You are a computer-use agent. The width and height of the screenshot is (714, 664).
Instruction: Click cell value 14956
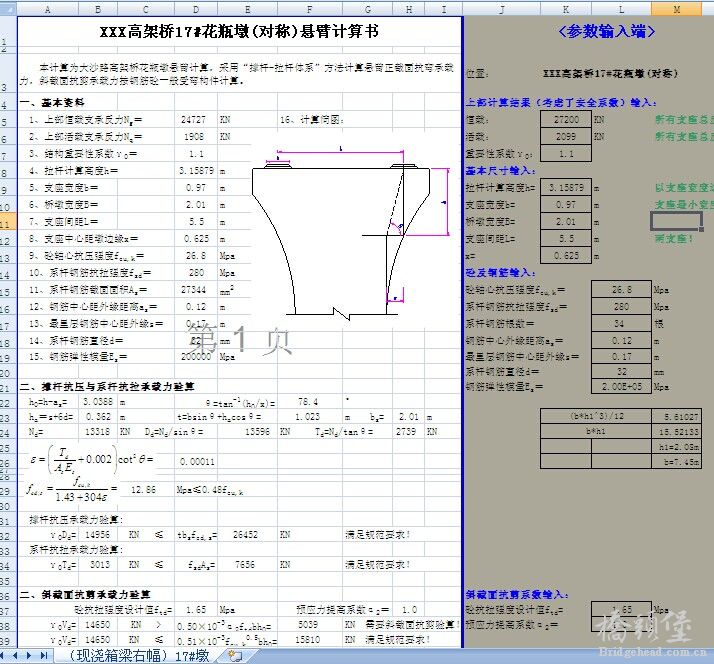pos(97,534)
